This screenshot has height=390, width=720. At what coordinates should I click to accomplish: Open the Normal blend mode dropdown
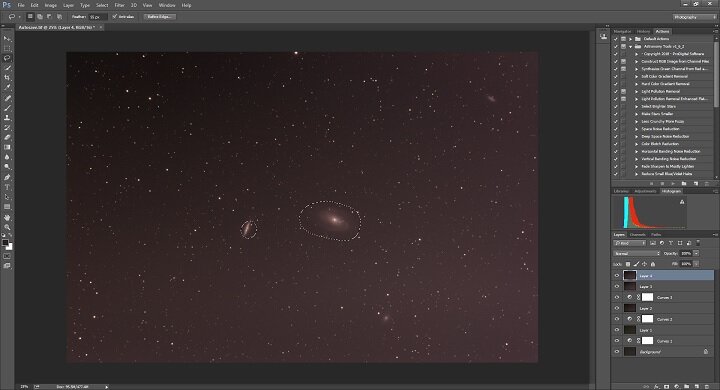[637, 254]
